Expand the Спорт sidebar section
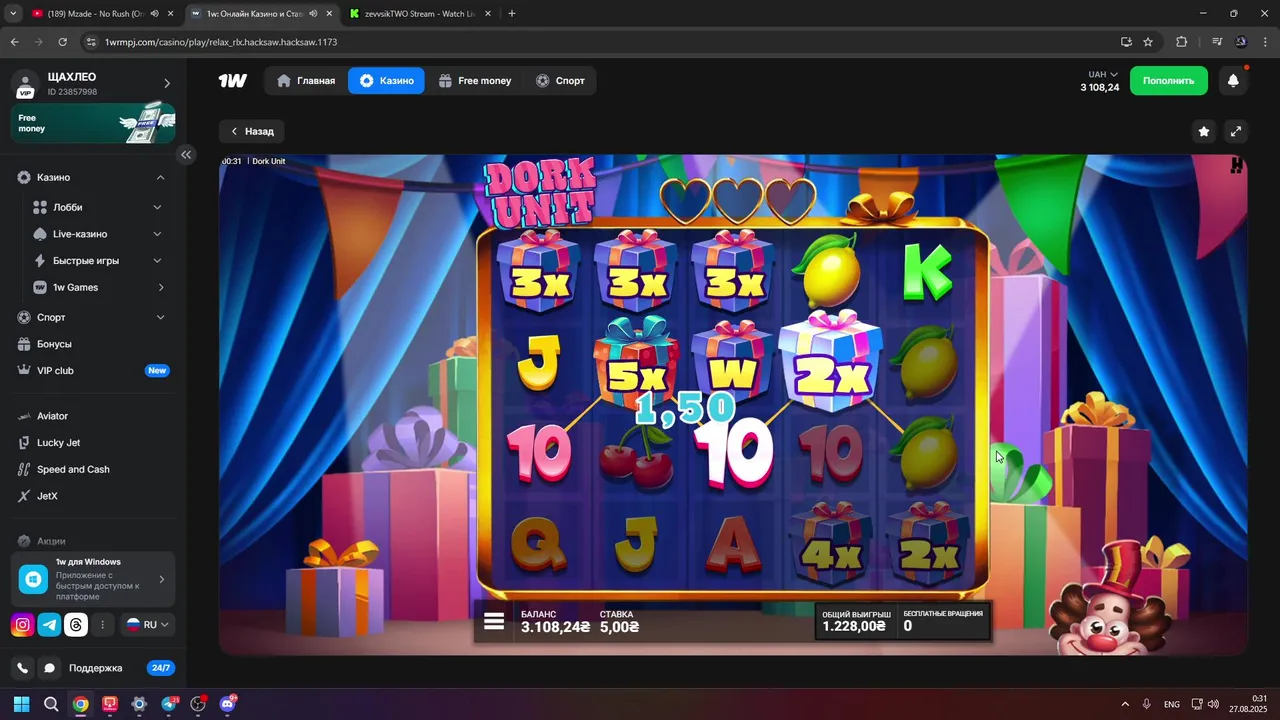 160,317
